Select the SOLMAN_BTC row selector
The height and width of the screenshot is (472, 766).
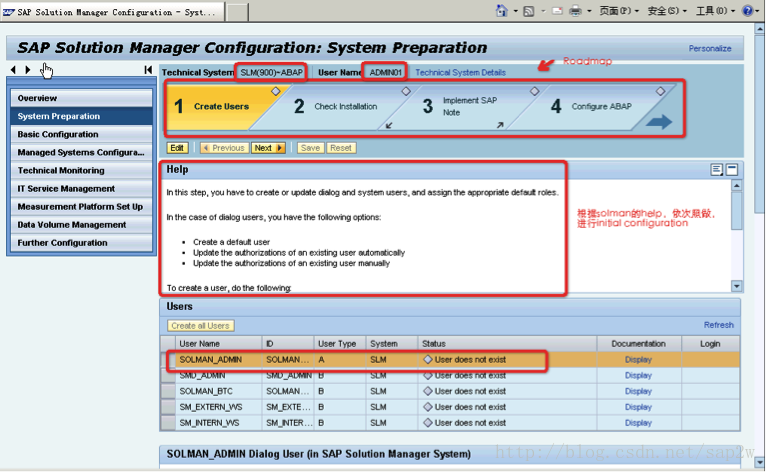(x=168, y=391)
